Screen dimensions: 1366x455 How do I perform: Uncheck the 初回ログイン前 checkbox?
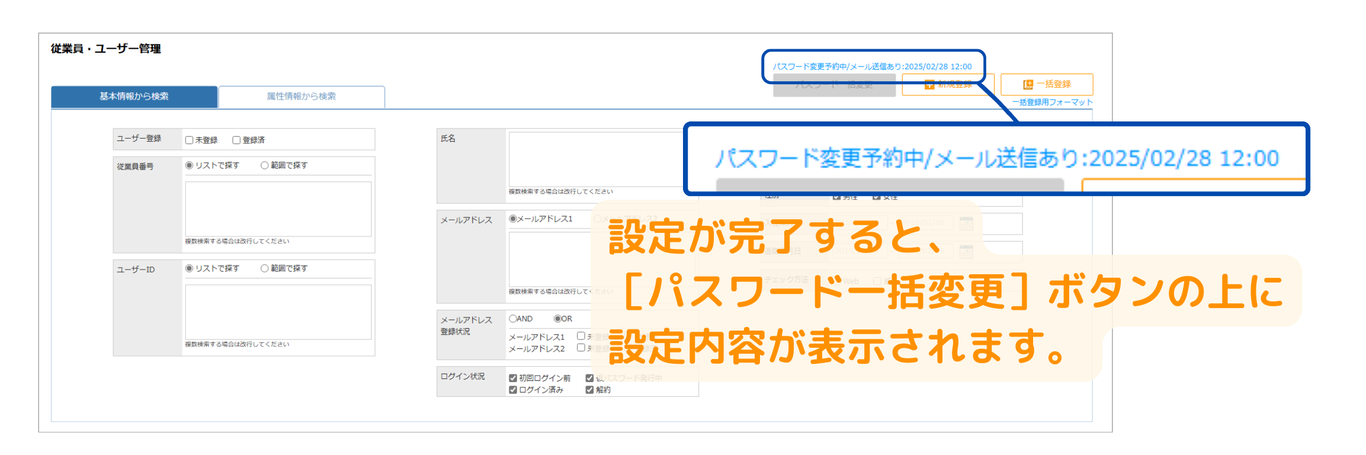tap(513, 379)
